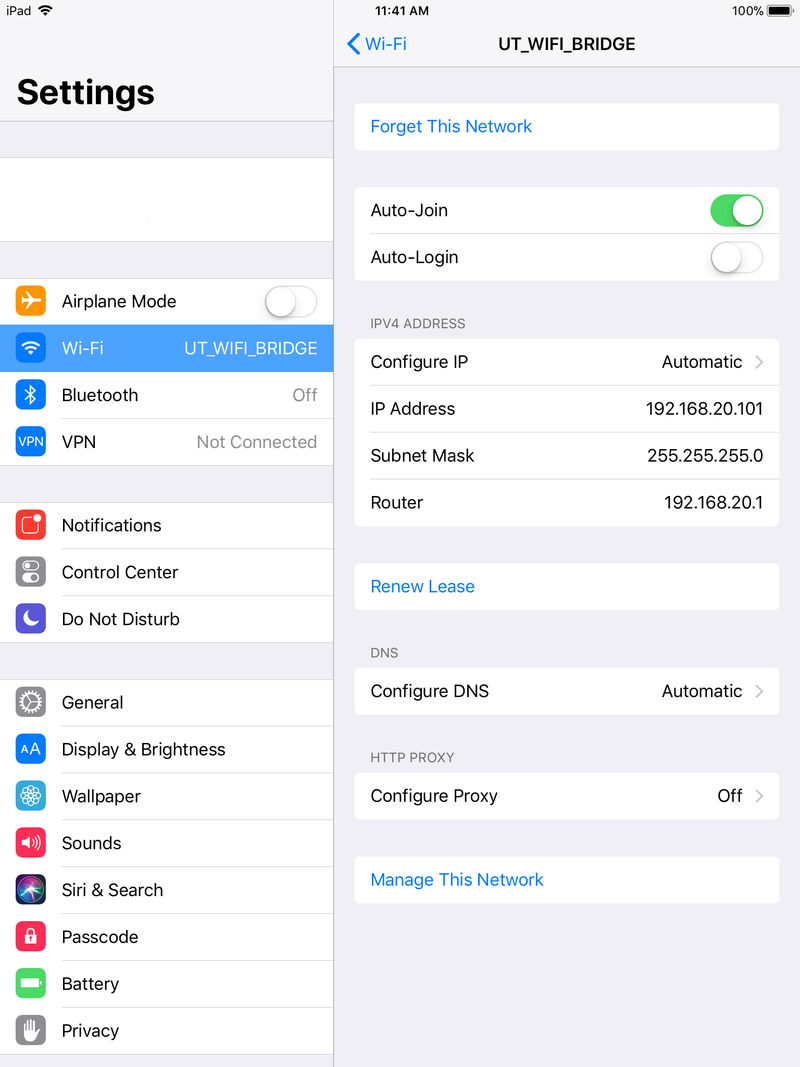Go back using the Wi-Fi back button
Screen dimensions: 800x1067
[376, 44]
